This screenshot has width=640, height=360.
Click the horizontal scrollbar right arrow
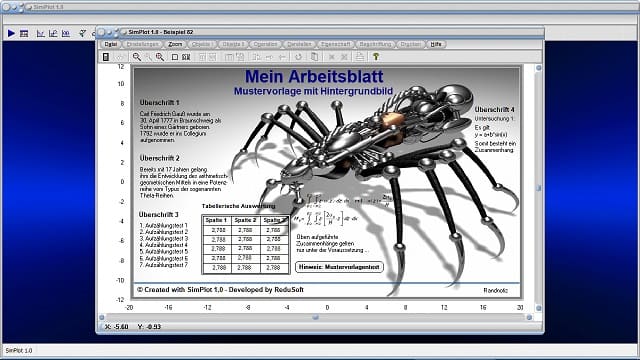(x=529, y=317)
